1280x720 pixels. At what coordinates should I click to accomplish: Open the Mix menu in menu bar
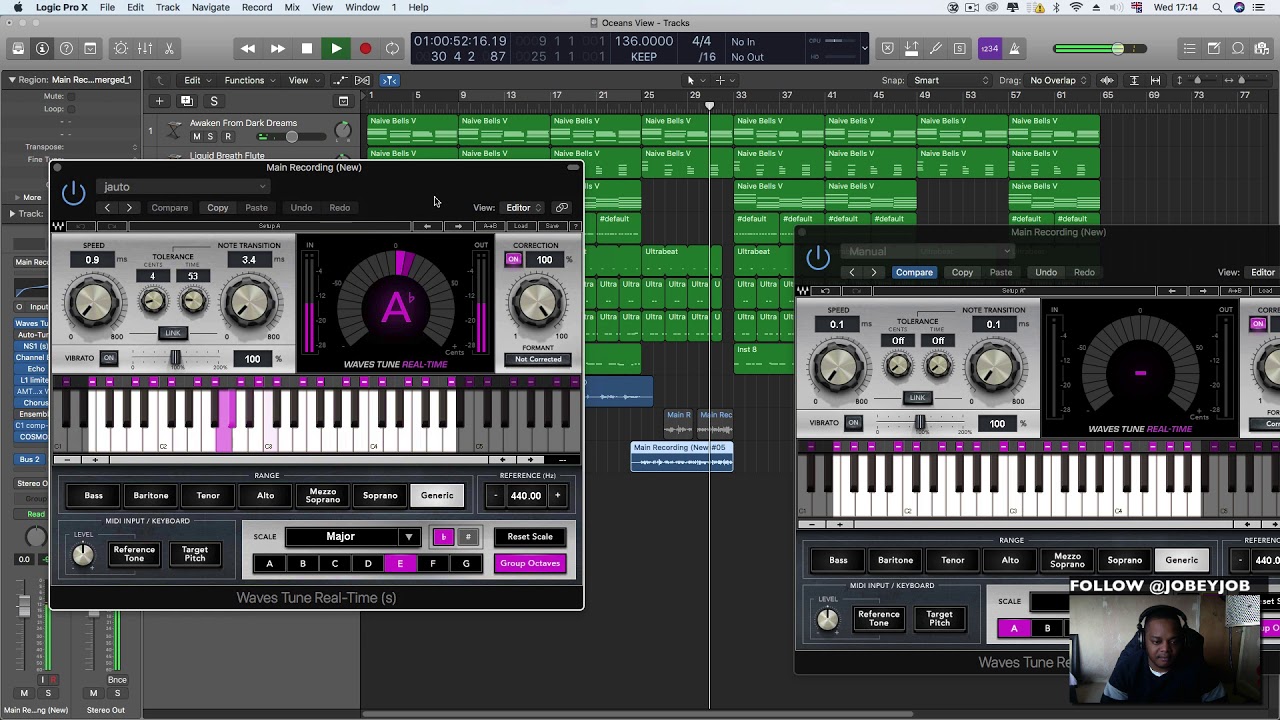(x=292, y=8)
